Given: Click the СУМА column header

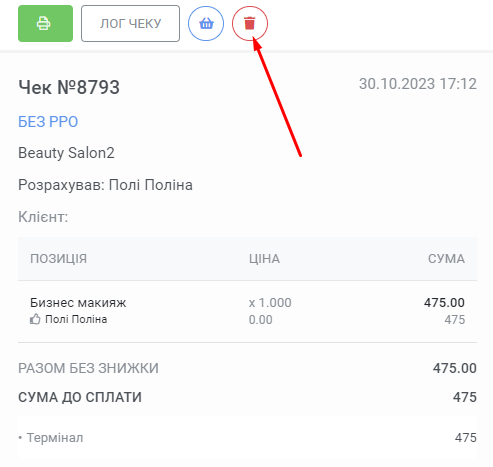Looking at the screenshot, I should pyautogui.click(x=446, y=259).
